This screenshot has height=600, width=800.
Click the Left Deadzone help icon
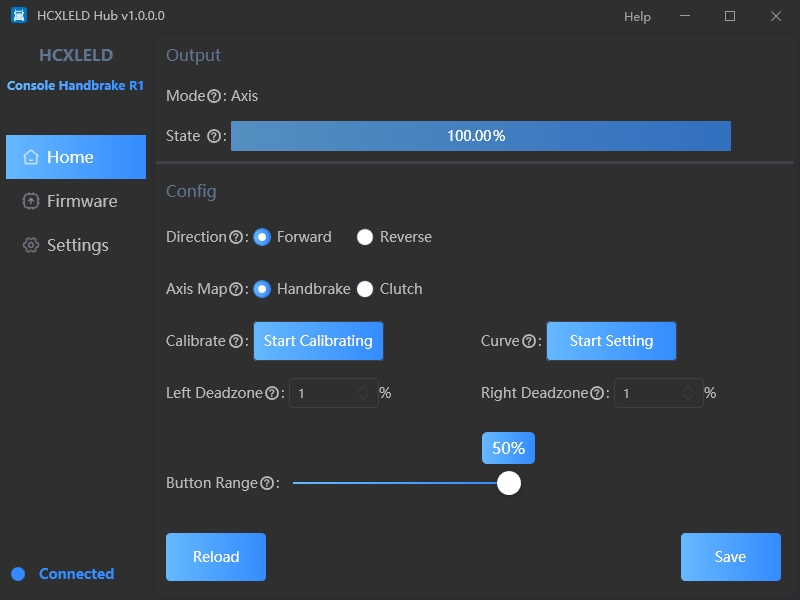pyautogui.click(x=272, y=394)
